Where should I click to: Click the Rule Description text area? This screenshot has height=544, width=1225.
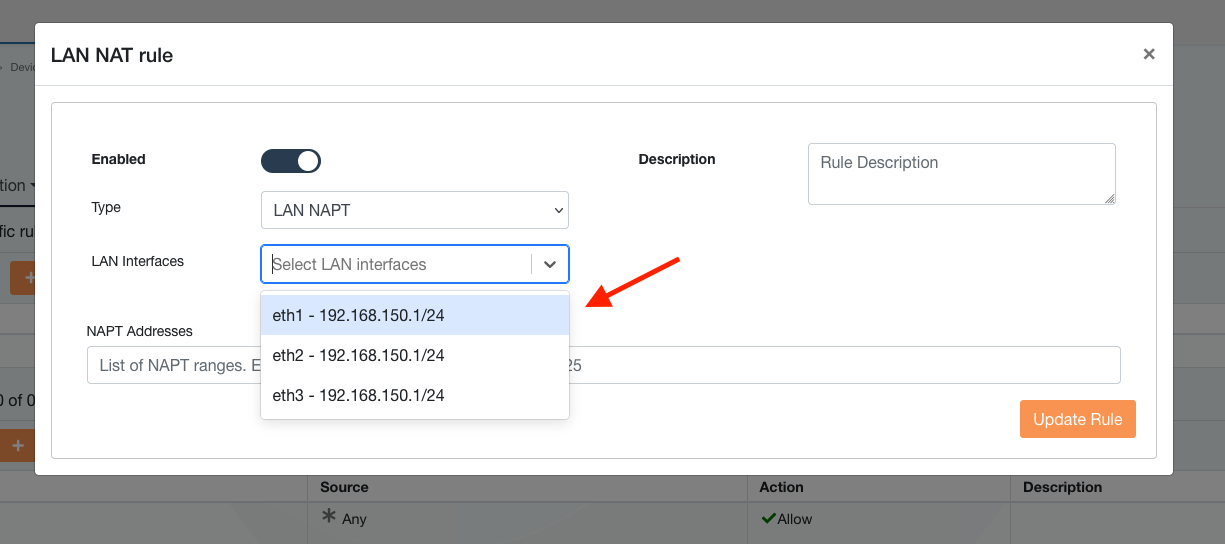tap(960, 174)
